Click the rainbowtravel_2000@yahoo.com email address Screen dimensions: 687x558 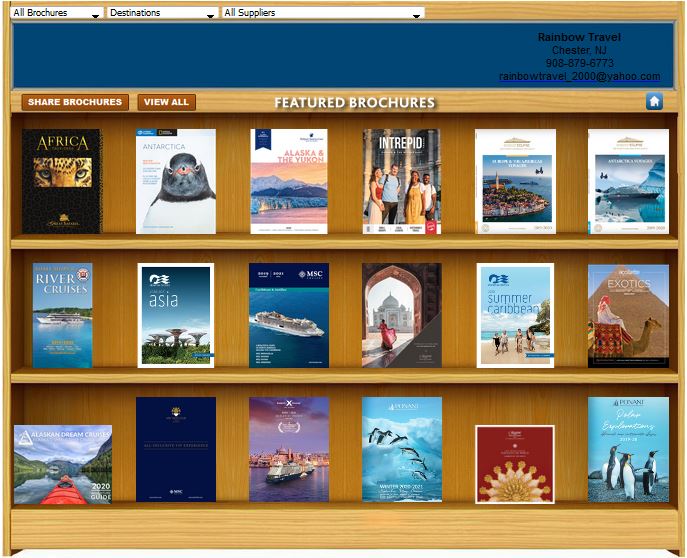click(579, 76)
